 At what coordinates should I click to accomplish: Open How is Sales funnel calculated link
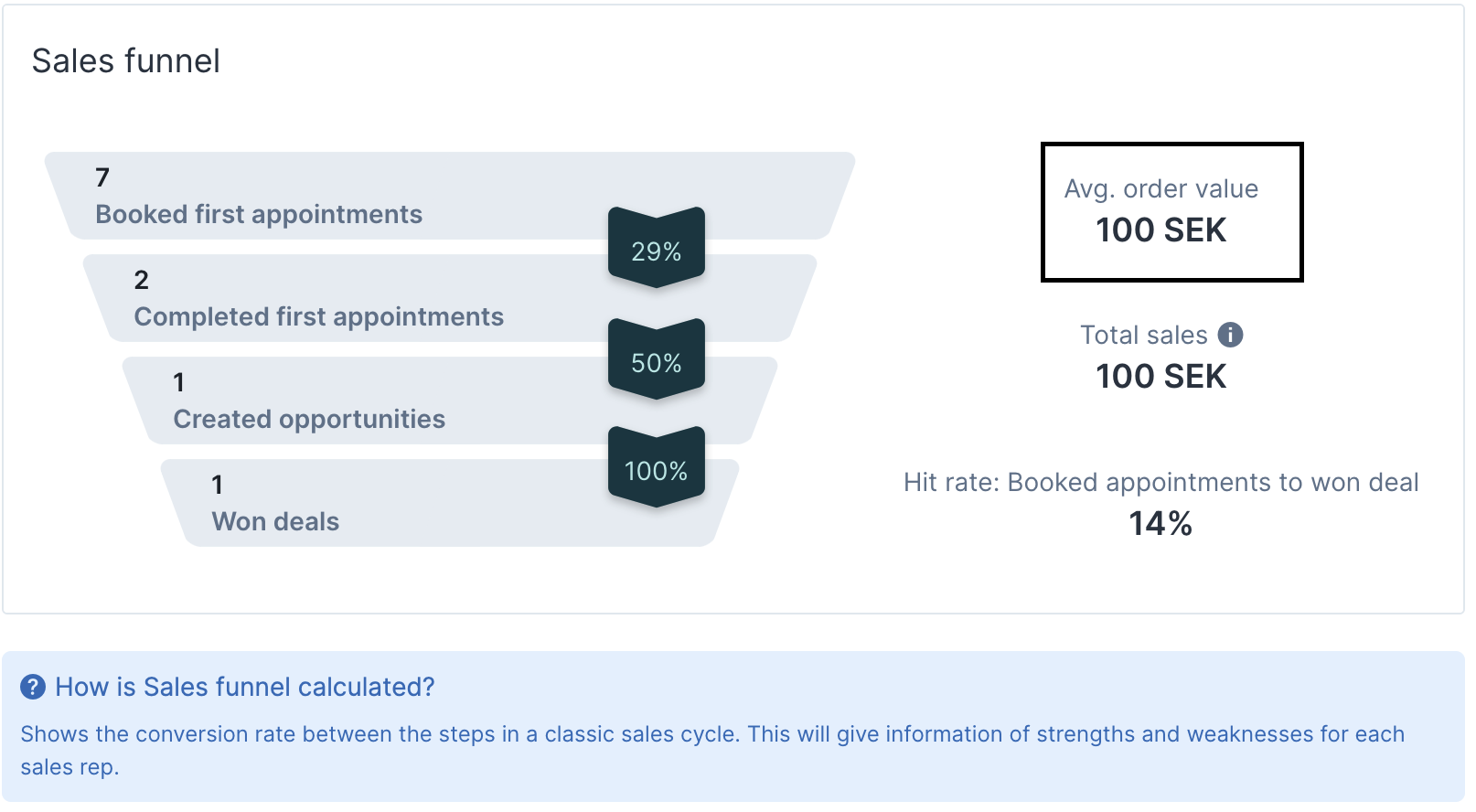[x=245, y=687]
